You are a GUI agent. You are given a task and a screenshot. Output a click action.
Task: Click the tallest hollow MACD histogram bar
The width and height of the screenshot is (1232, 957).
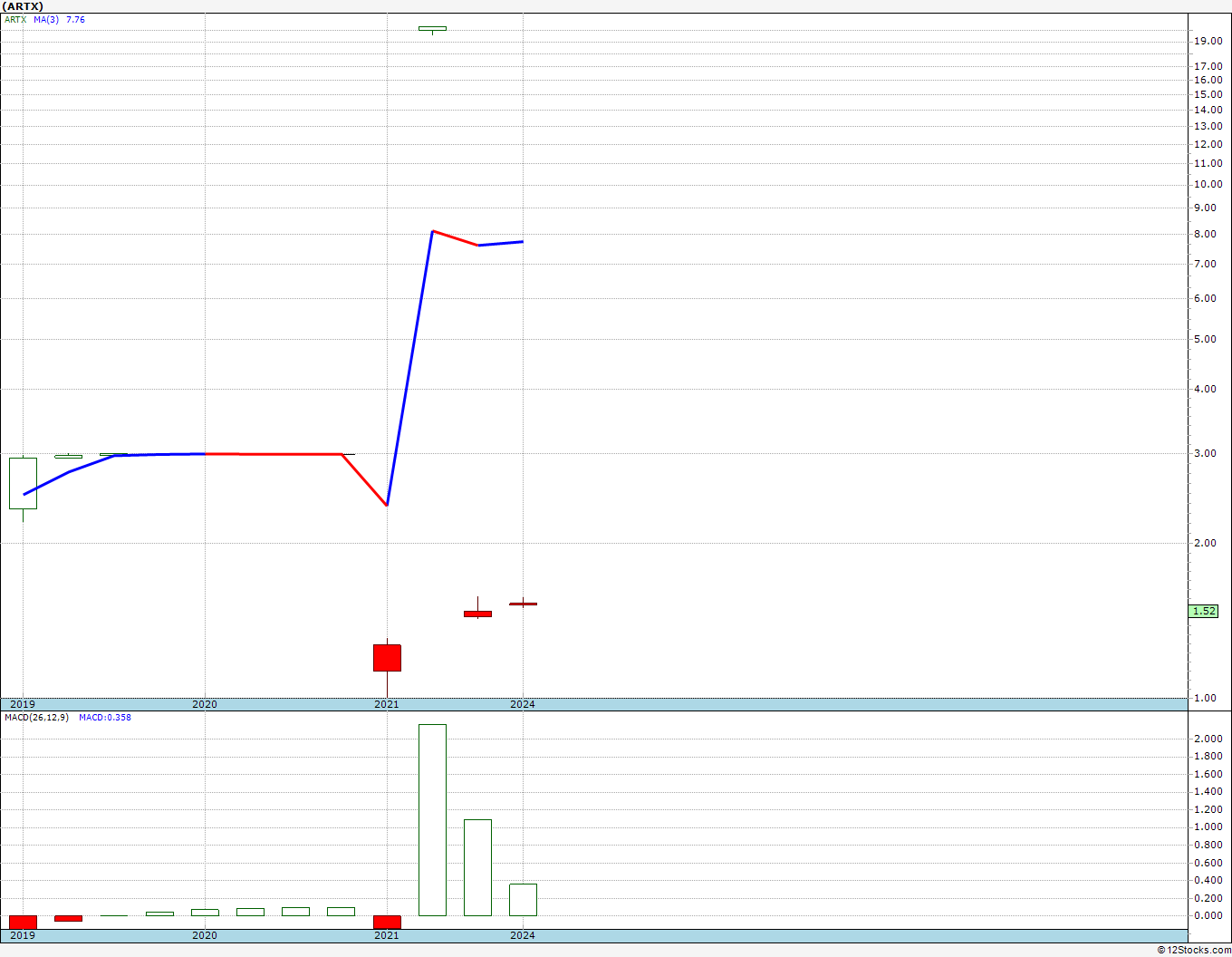432,820
